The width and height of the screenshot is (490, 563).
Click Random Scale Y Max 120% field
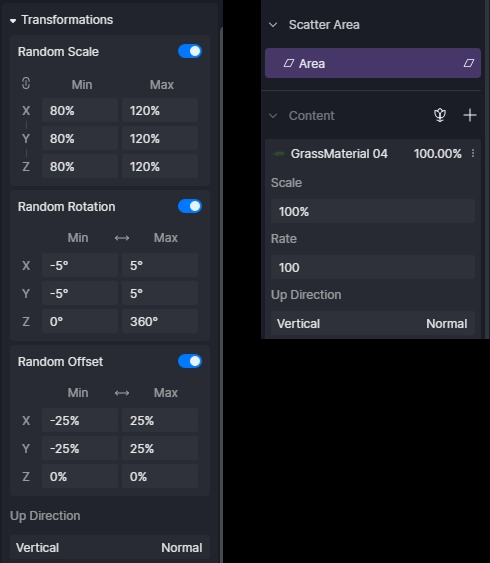pyautogui.click(x=160, y=138)
